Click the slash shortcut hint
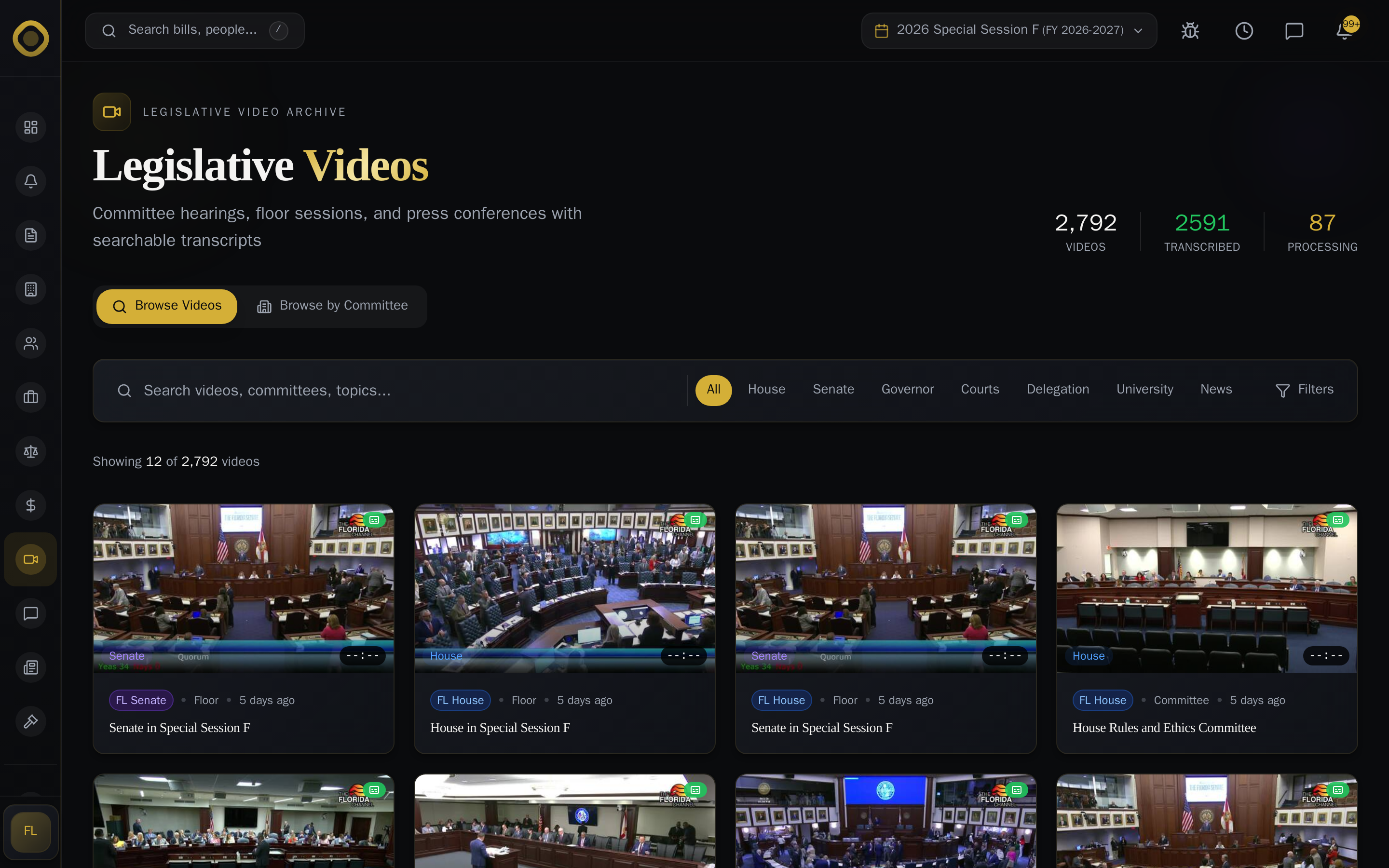 tap(279, 30)
